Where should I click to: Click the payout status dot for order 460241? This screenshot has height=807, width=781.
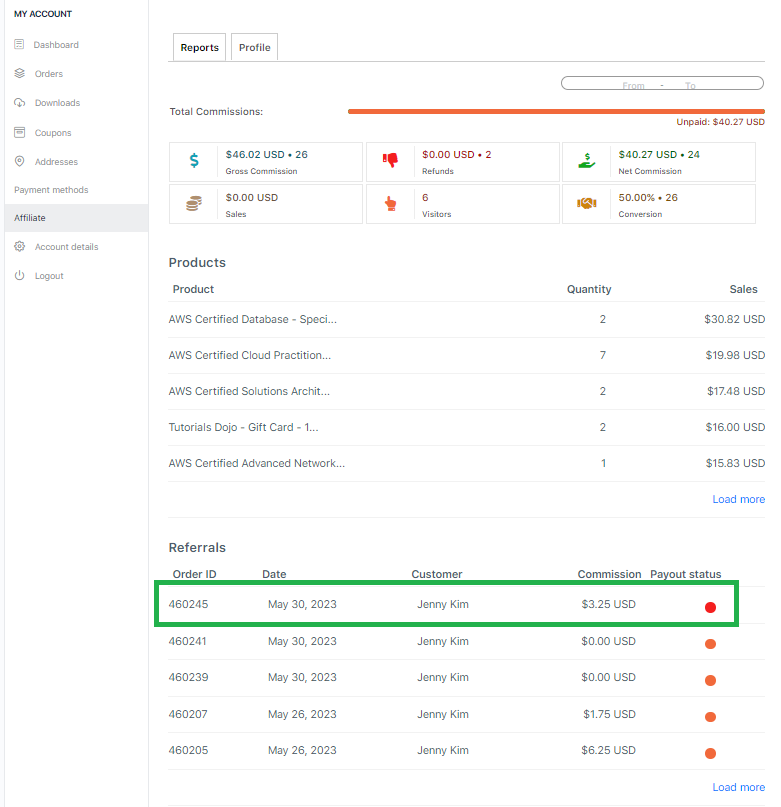pyautogui.click(x=710, y=643)
